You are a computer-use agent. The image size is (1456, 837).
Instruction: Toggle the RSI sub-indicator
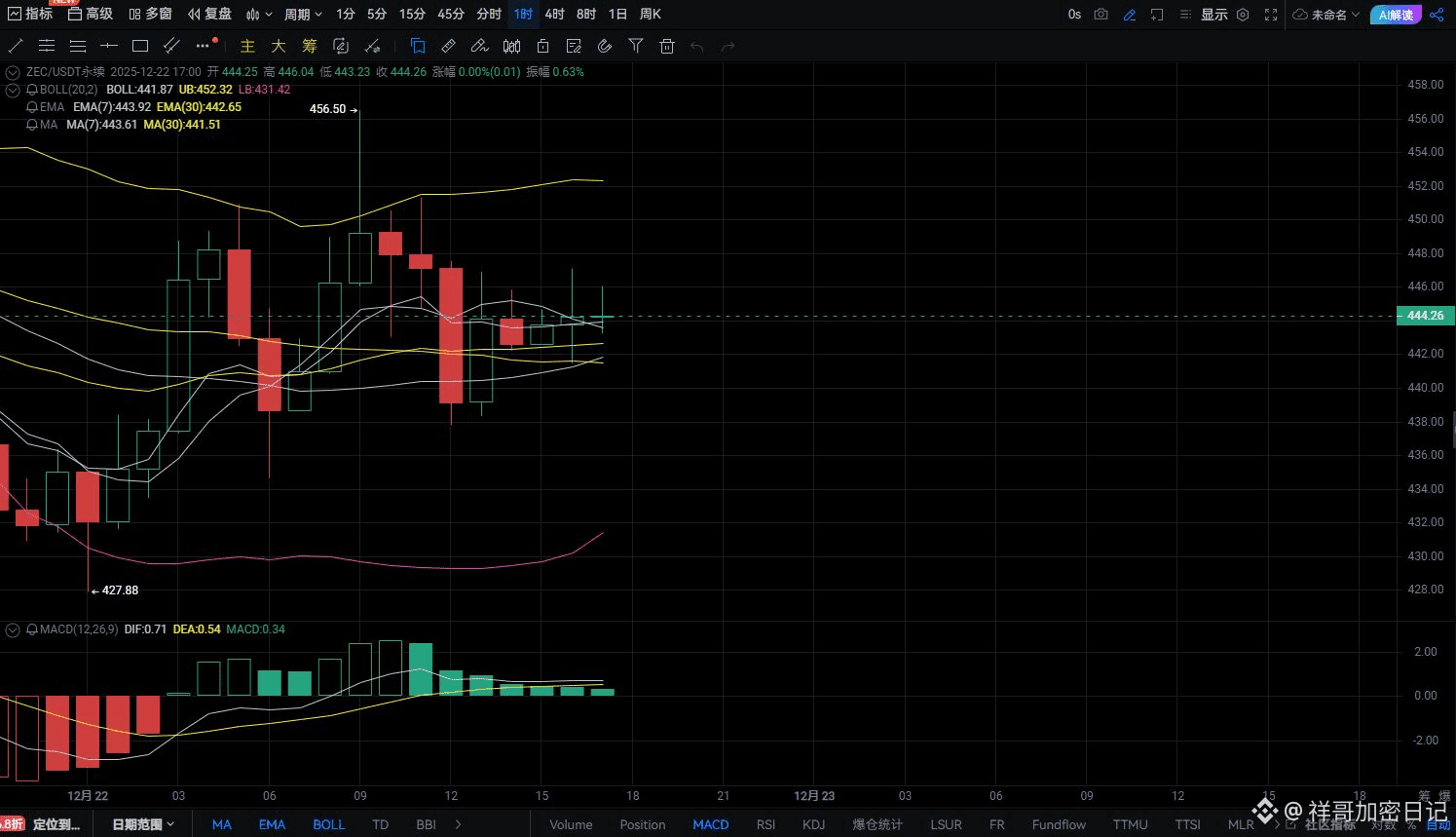pos(766,824)
